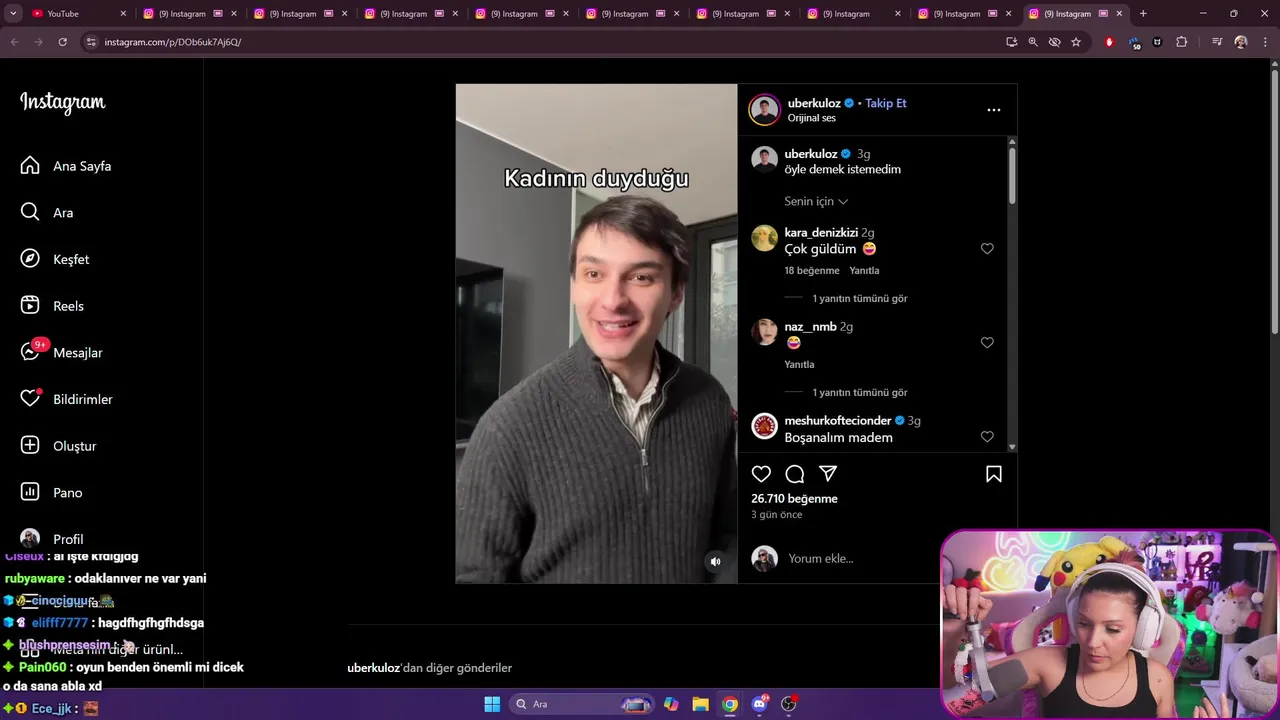Open Discord from the taskbar
This screenshot has width=1280, height=720.
(759, 704)
